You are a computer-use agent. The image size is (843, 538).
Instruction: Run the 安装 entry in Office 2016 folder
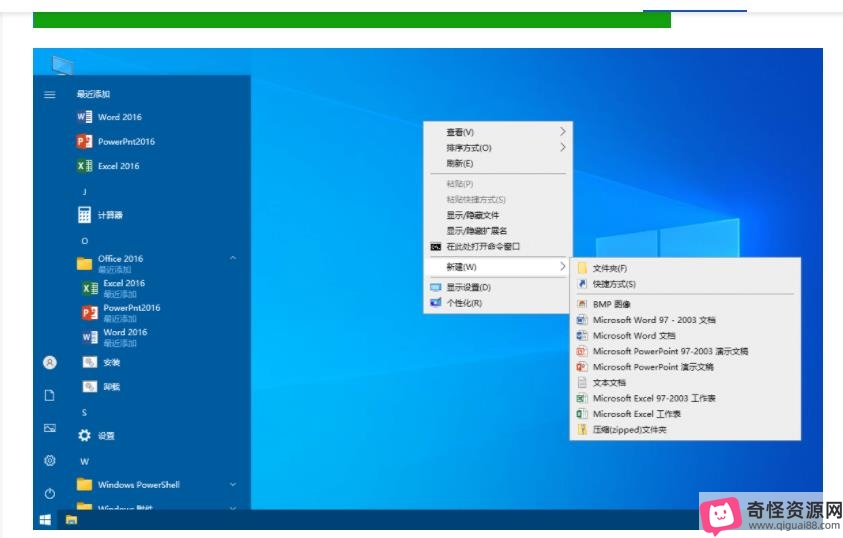pyautogui.click(x=101, y=362)
